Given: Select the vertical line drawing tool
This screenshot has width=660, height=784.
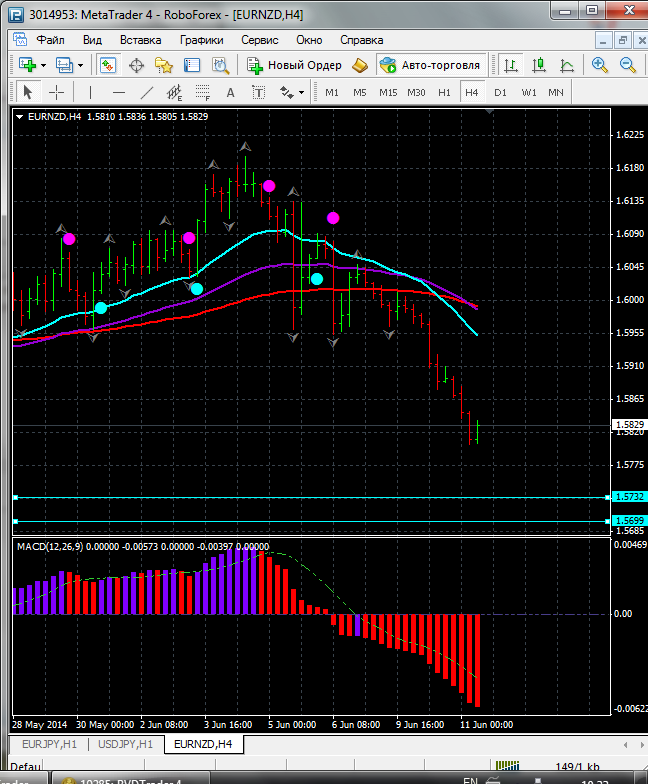Looking at the screenshot, I should (x=90, y=92).
